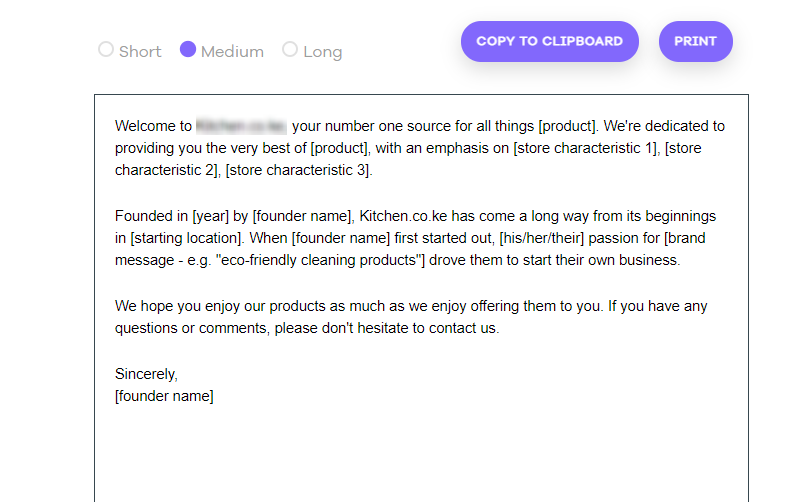Click the 'Long' length label text
Viewport: 795px width, 502px height.
click(322, 52)
